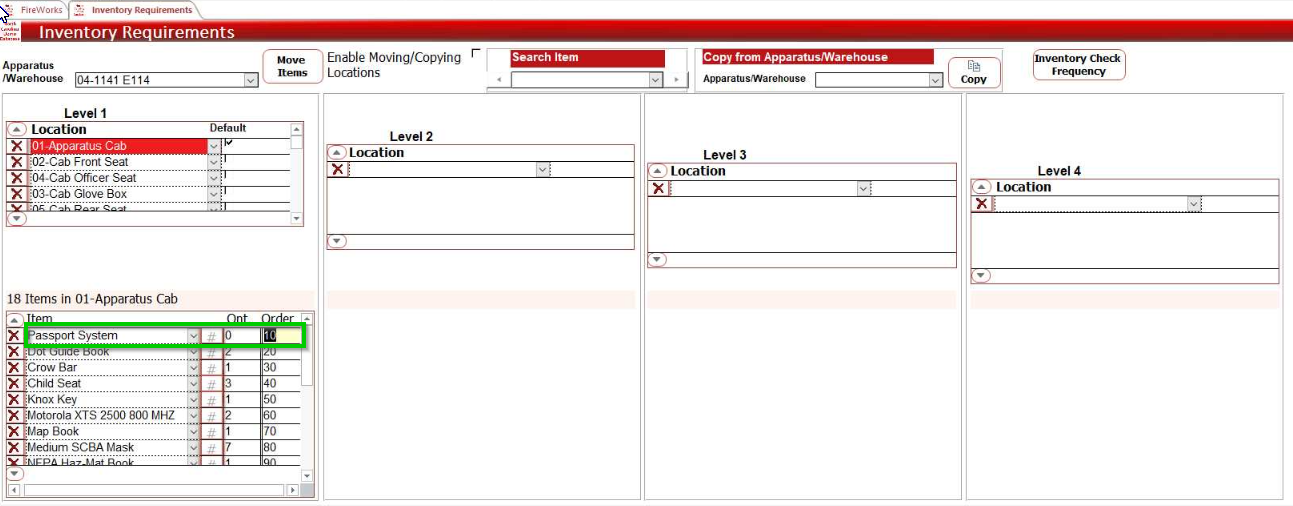Viewport: 1293px width, 506px height.
Task: Click the # icon for Knox Key
Action: pyautogui.click(x=211, y=400)
